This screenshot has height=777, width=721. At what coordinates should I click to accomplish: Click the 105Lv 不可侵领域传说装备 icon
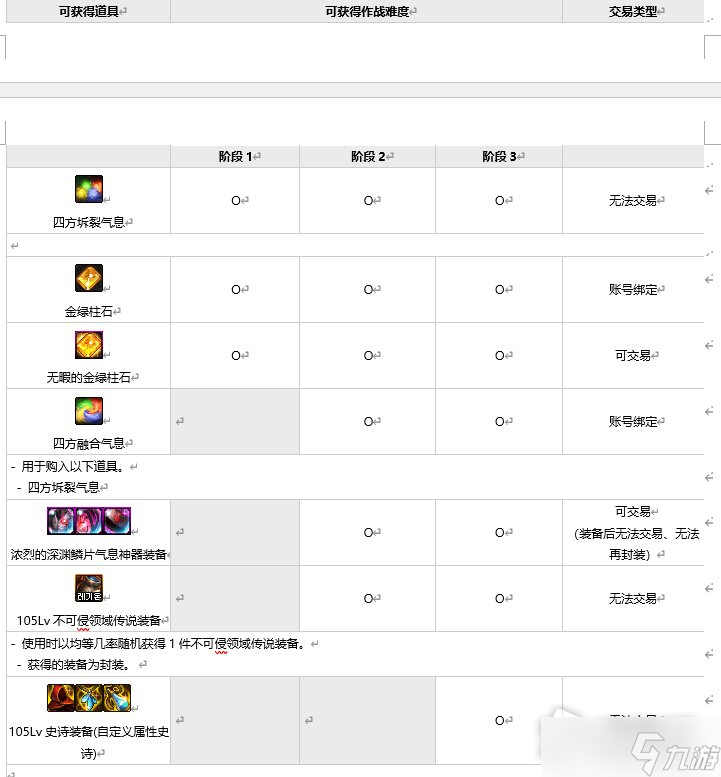[x=89, y=588]
